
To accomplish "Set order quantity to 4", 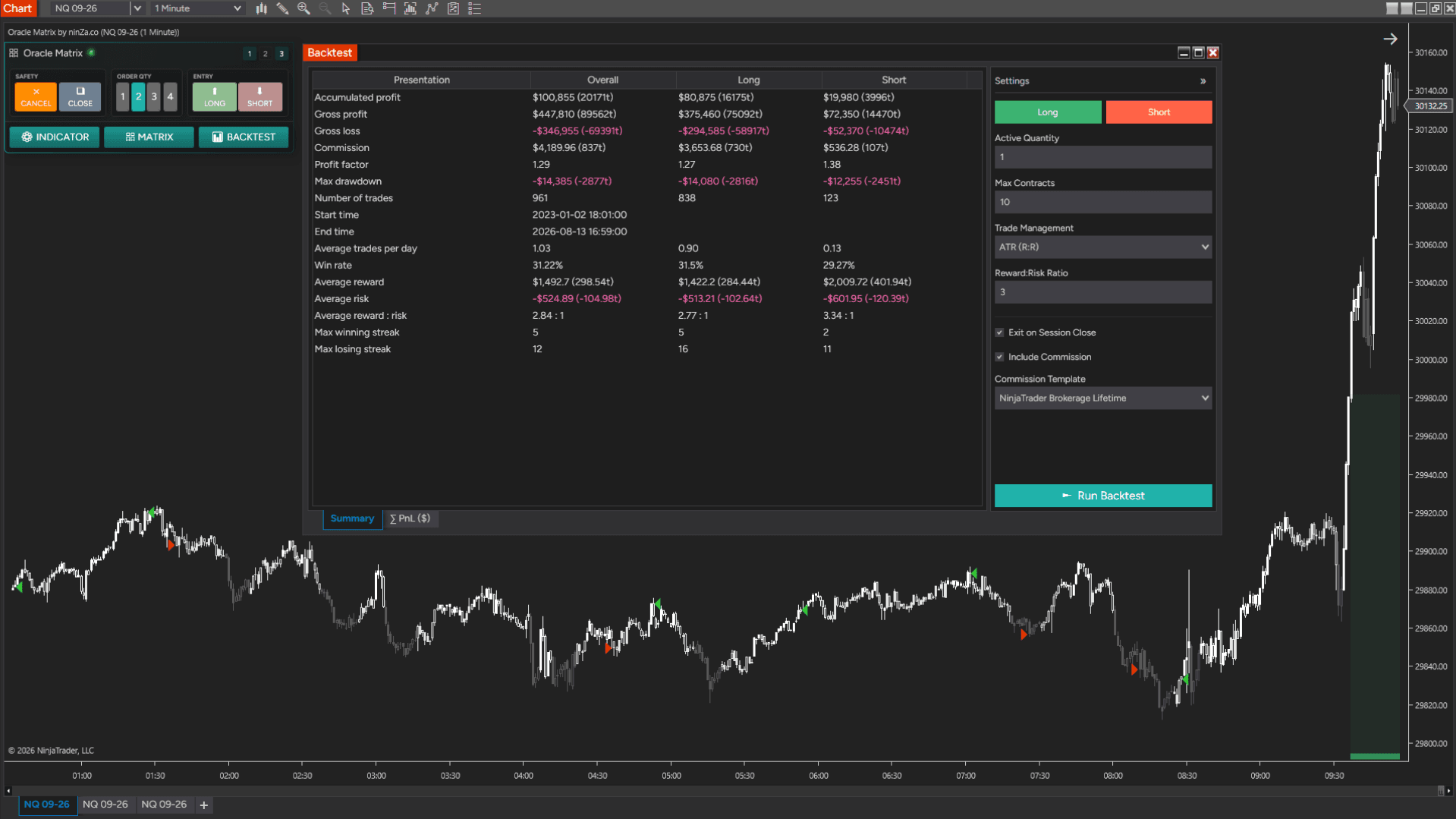I will 170,97.
